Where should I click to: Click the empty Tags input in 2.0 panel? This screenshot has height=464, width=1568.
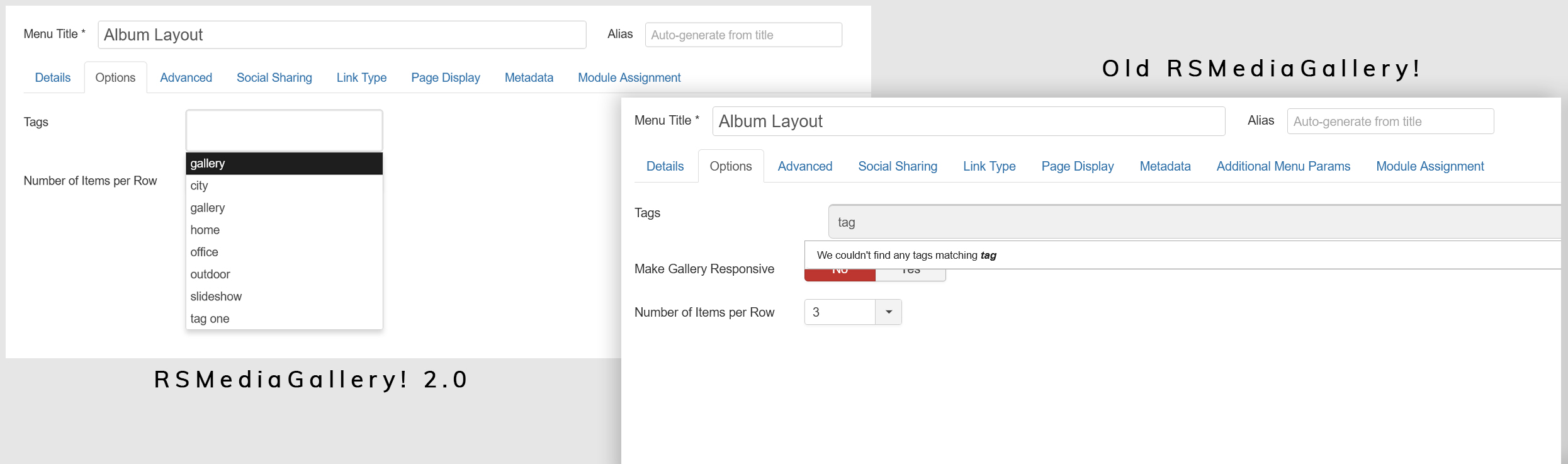point(284,130)
